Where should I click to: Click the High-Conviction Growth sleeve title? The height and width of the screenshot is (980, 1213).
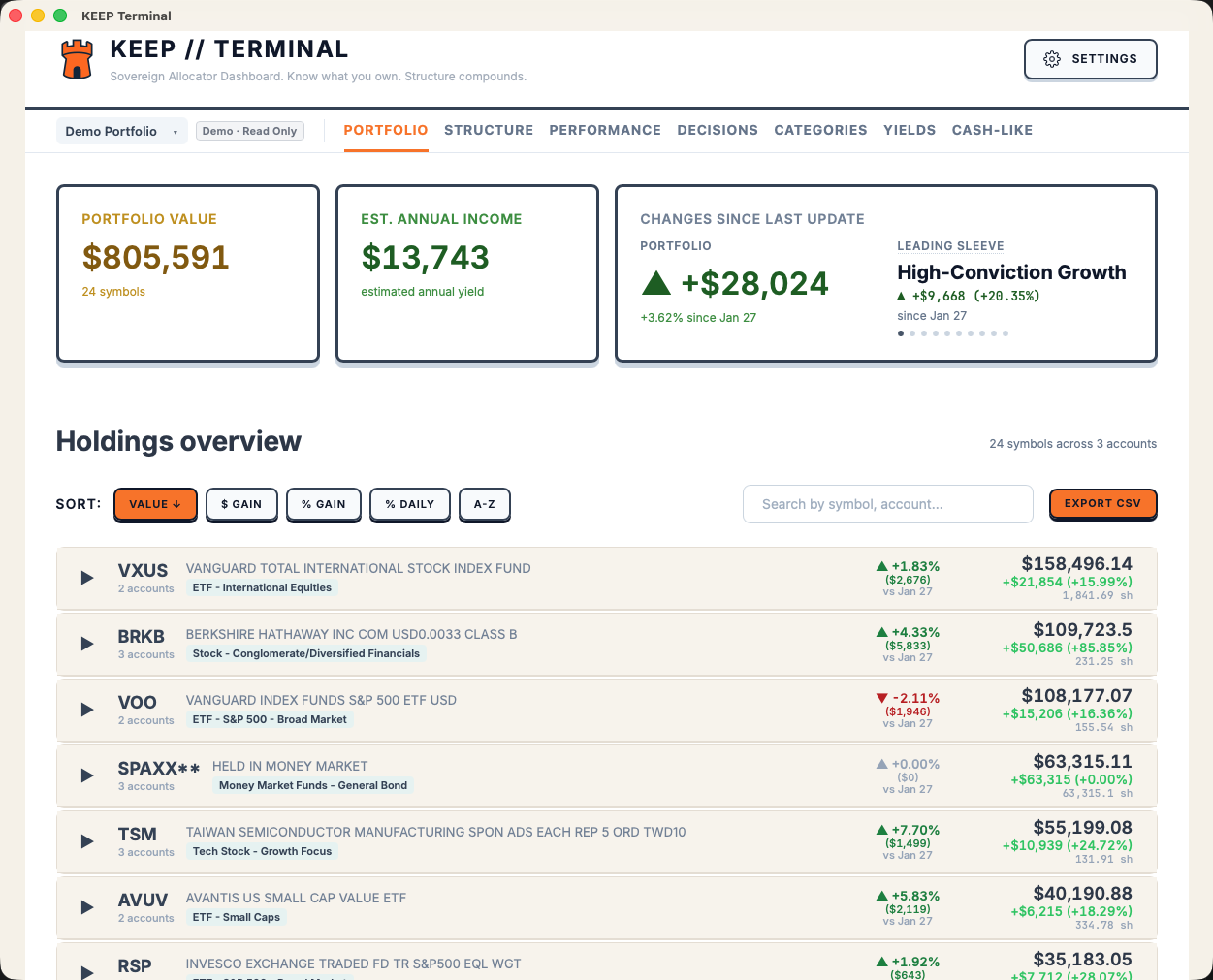click(1011, 272)
